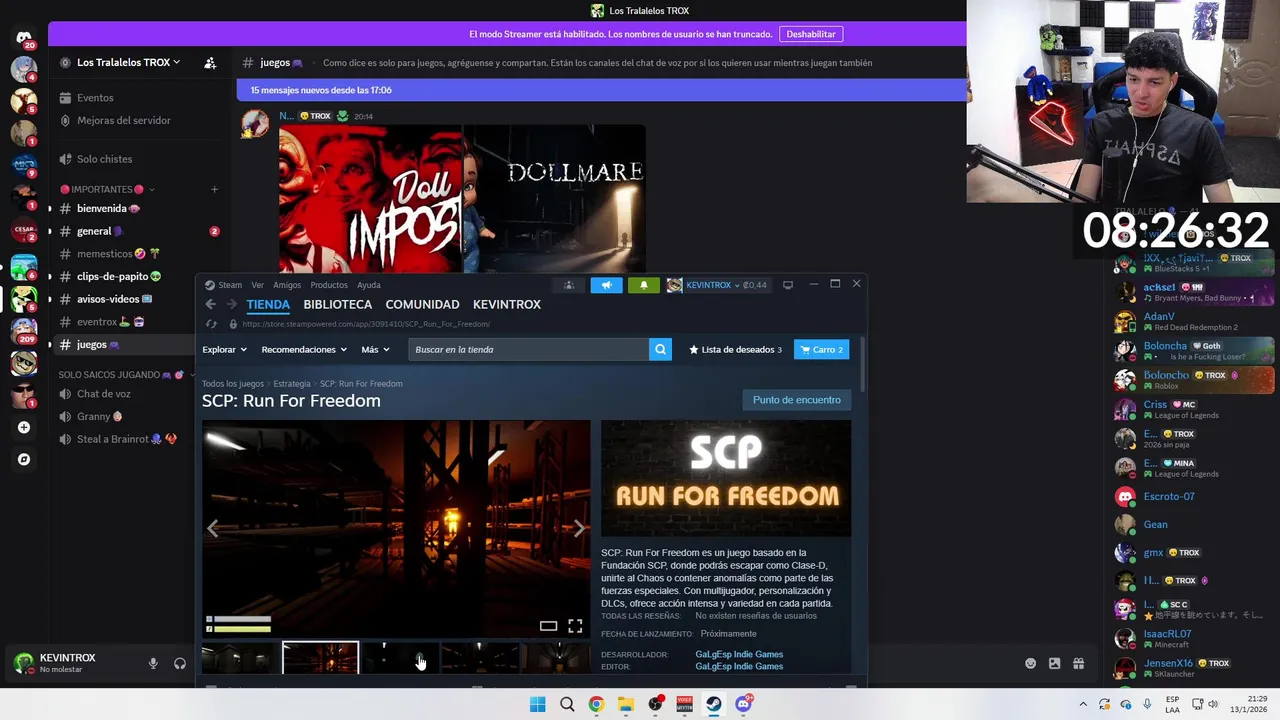The image size is (1280, 720).
Task: Open Steam friends icon in title bar
Action: [x=569, y=285]
